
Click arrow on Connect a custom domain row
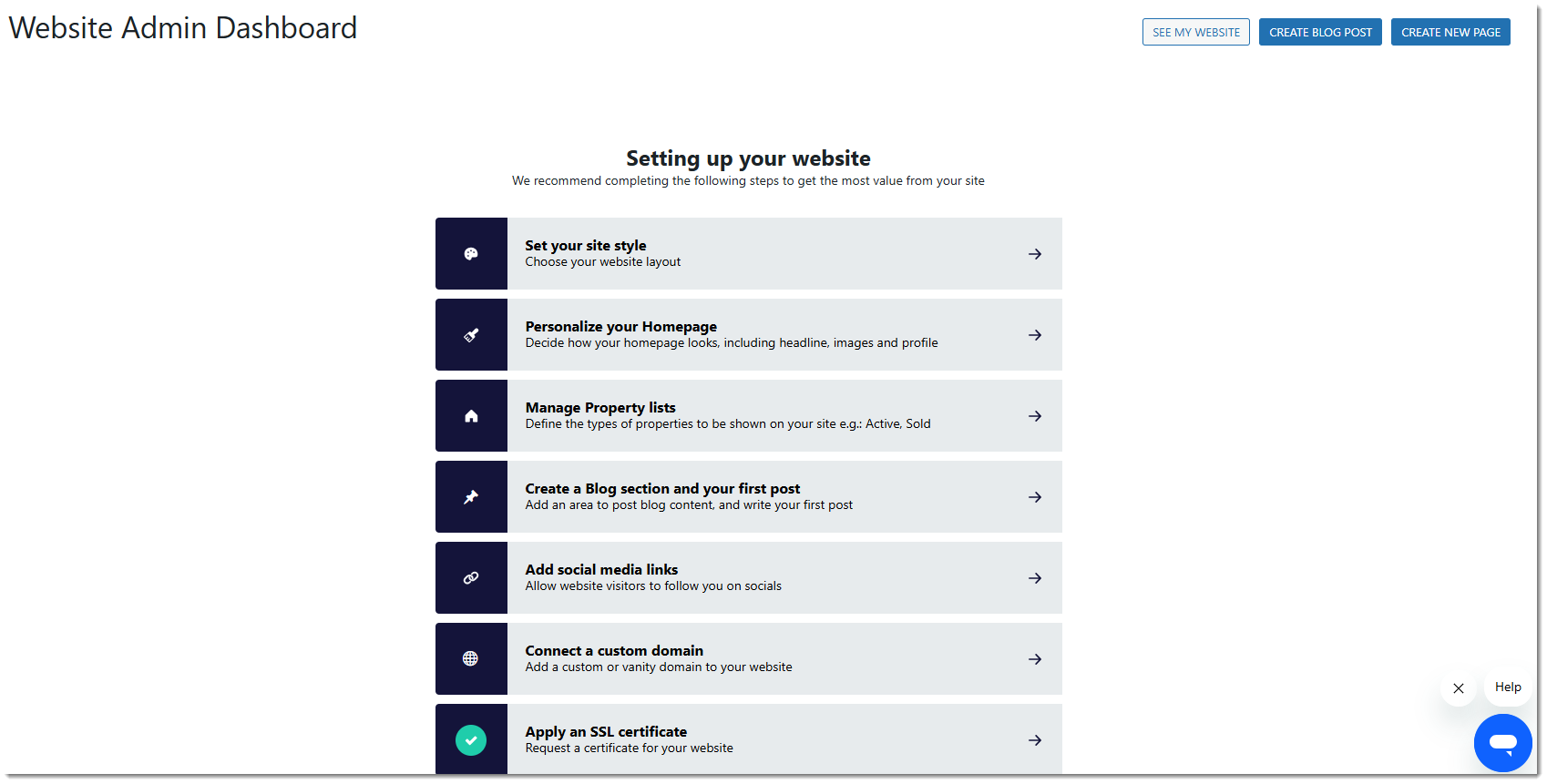[1035, 659]
